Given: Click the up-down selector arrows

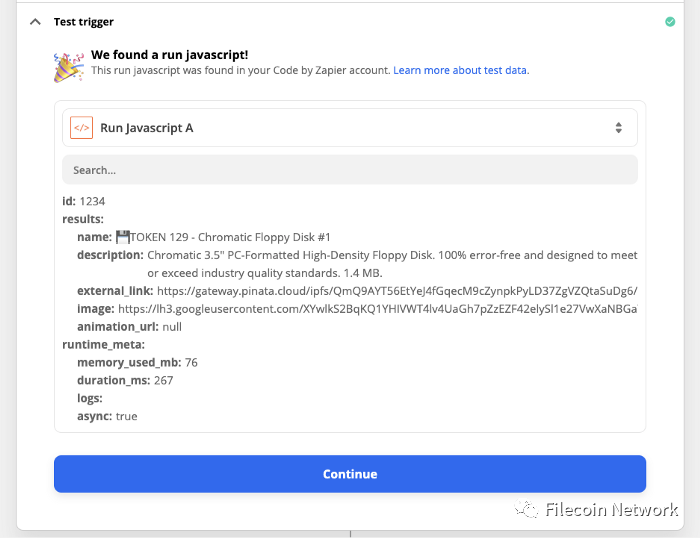Looking at the screenshot, I should click(618, 128).
